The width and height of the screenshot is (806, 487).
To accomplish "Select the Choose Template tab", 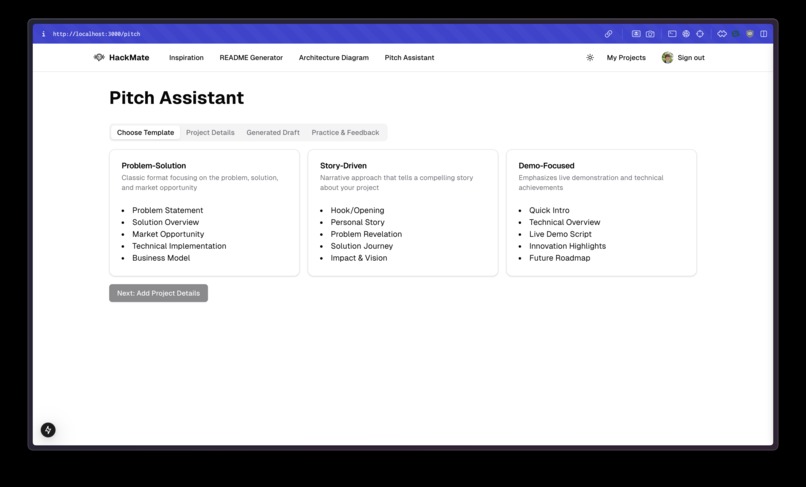I will (145, 133).
